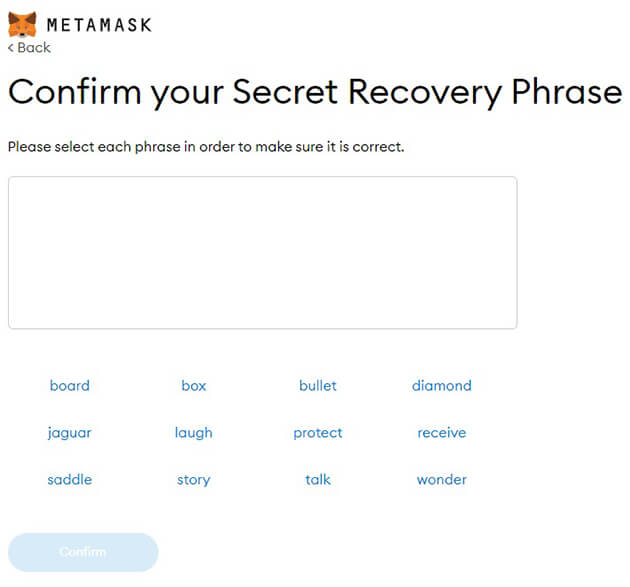The height and width of the screenshot is (587, 630).
Task: Click the 'Confirm your Secret Recovery Phrase' heading
Action: tap(314, 92)
